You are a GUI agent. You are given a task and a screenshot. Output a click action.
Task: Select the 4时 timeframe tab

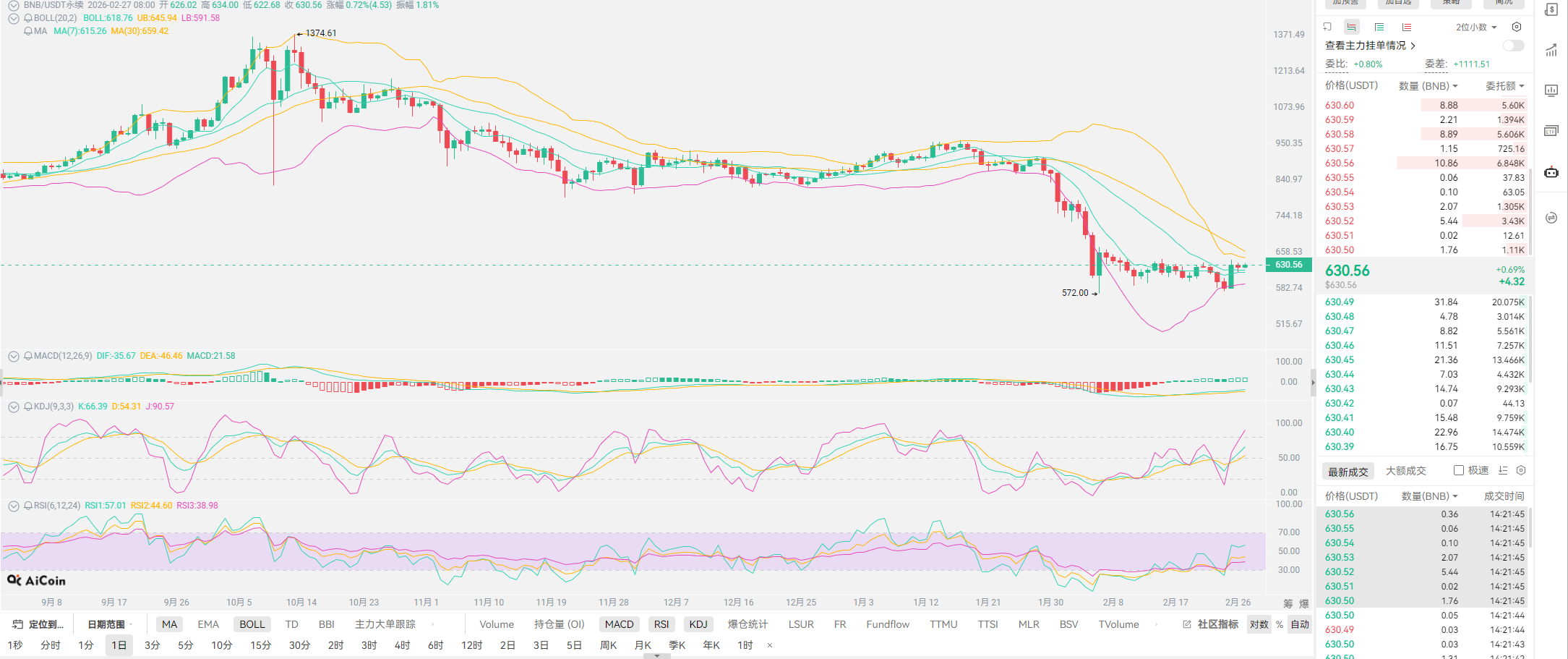pyautogui.click(x=402, y=645)
